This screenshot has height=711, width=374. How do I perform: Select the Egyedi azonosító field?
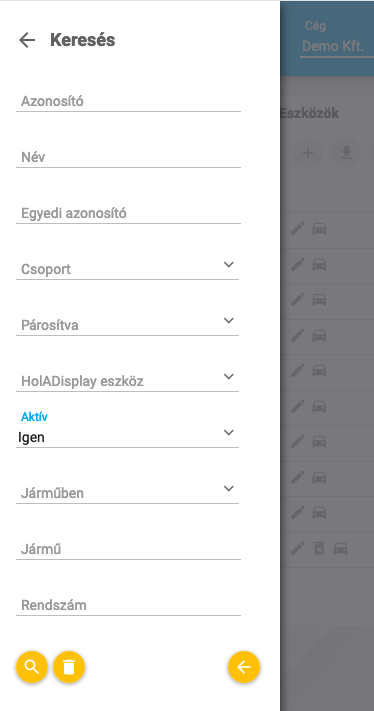tap(128, 213)
